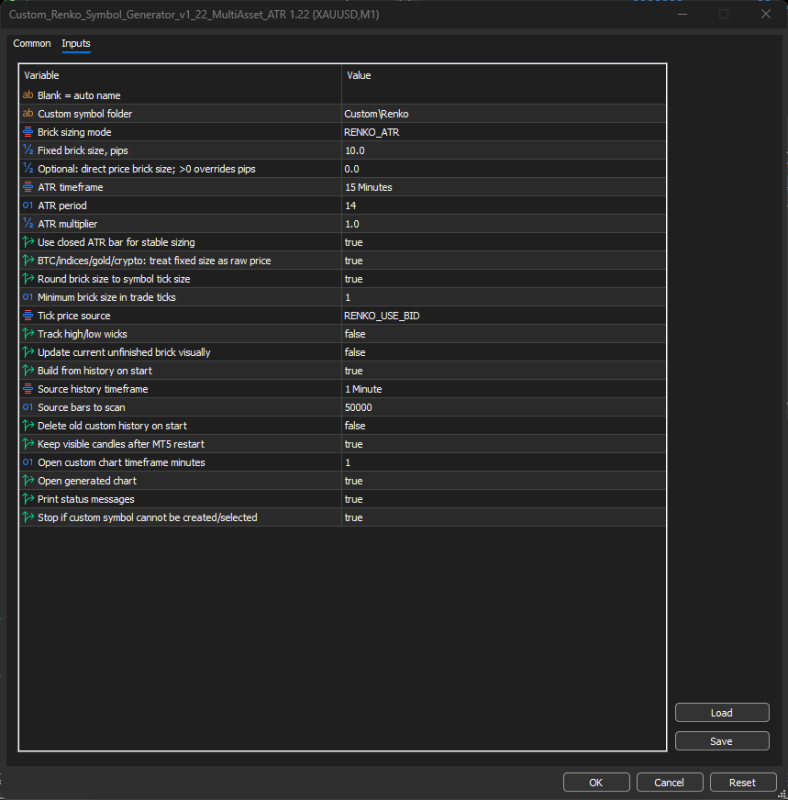
Task: Close the indicator settings dialog
Action: coord(766,14)
